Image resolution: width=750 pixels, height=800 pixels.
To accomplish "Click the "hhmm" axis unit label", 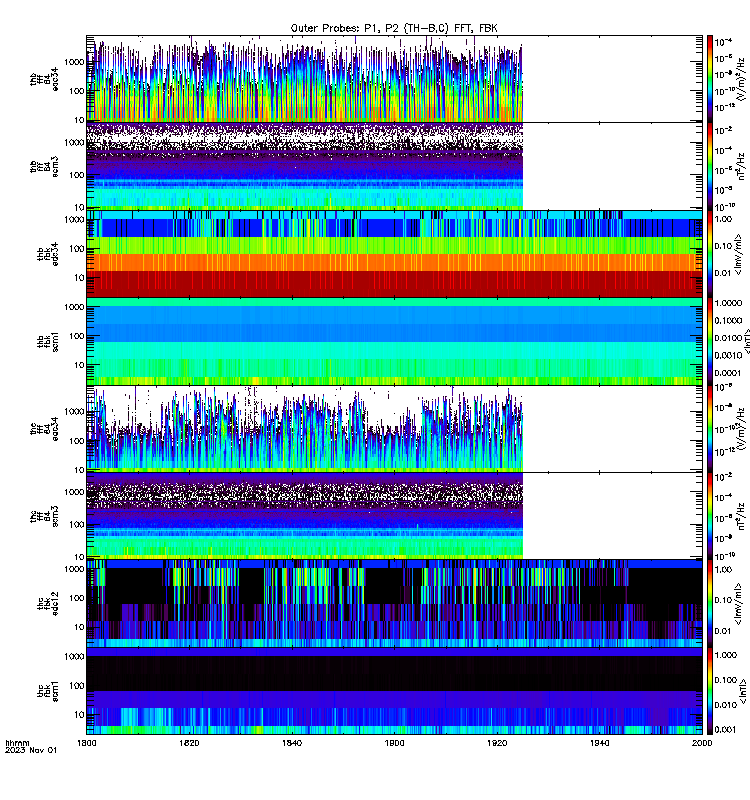I will (17, 743).
